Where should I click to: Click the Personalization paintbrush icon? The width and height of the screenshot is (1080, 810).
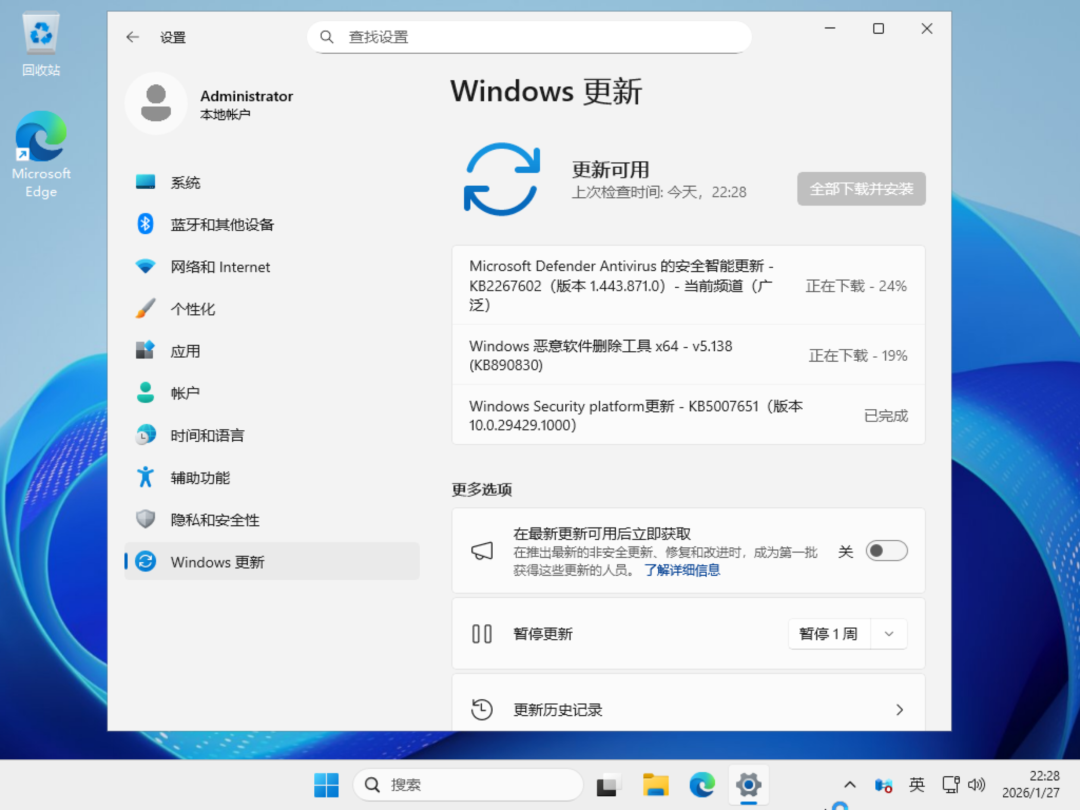click(x=145, y=308)
